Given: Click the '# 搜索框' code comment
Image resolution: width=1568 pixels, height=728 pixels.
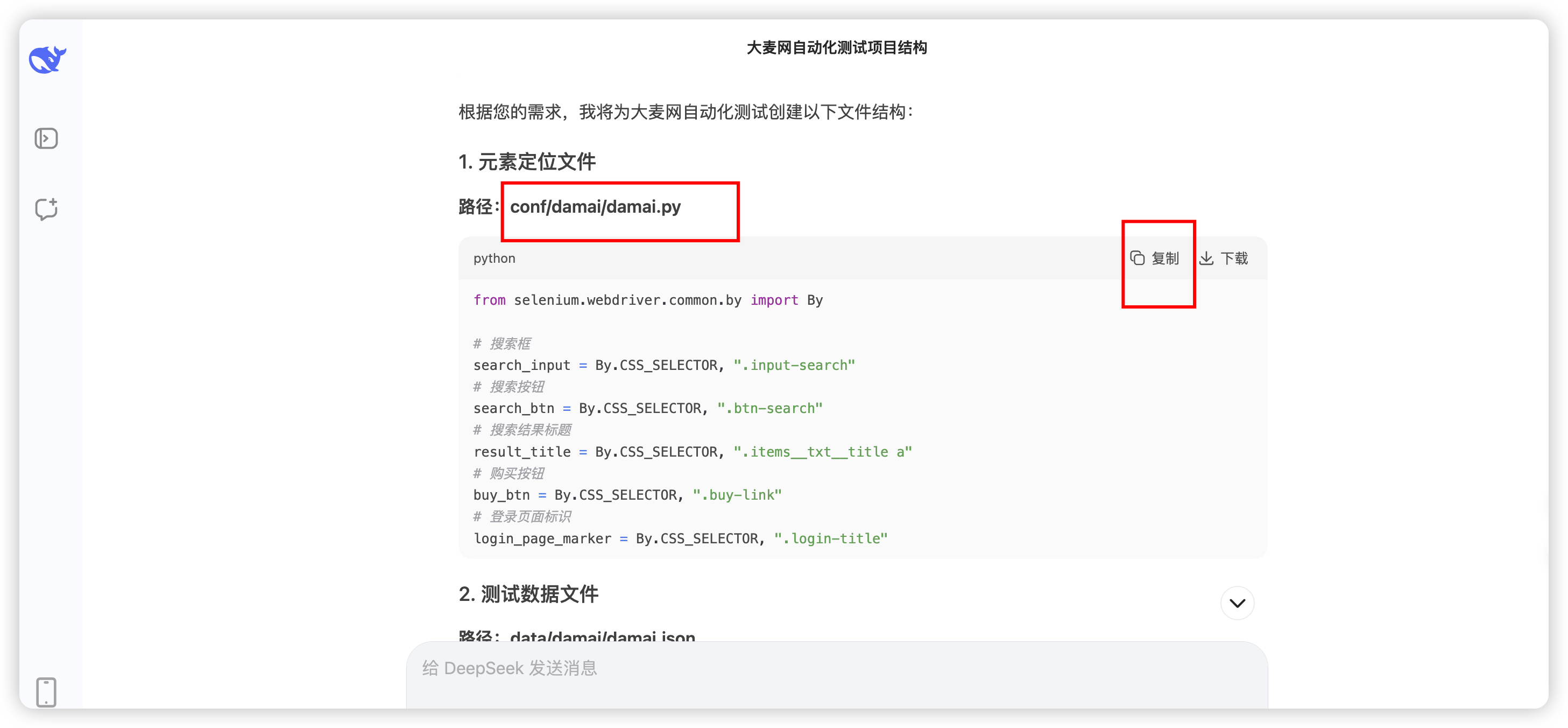Looking at the screenshot, I should [x=502, y=344].
